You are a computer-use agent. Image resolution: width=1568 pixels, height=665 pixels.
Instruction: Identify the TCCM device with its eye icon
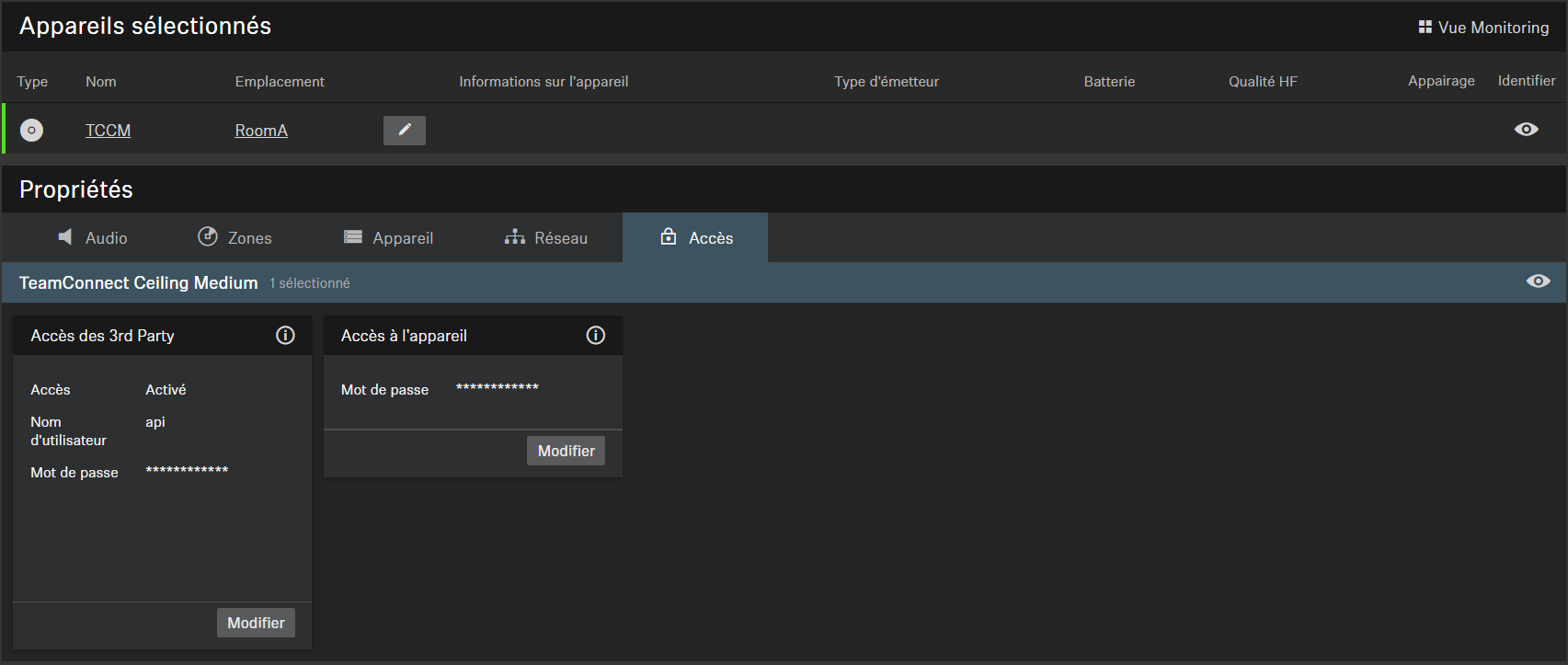coord(1526,130)
